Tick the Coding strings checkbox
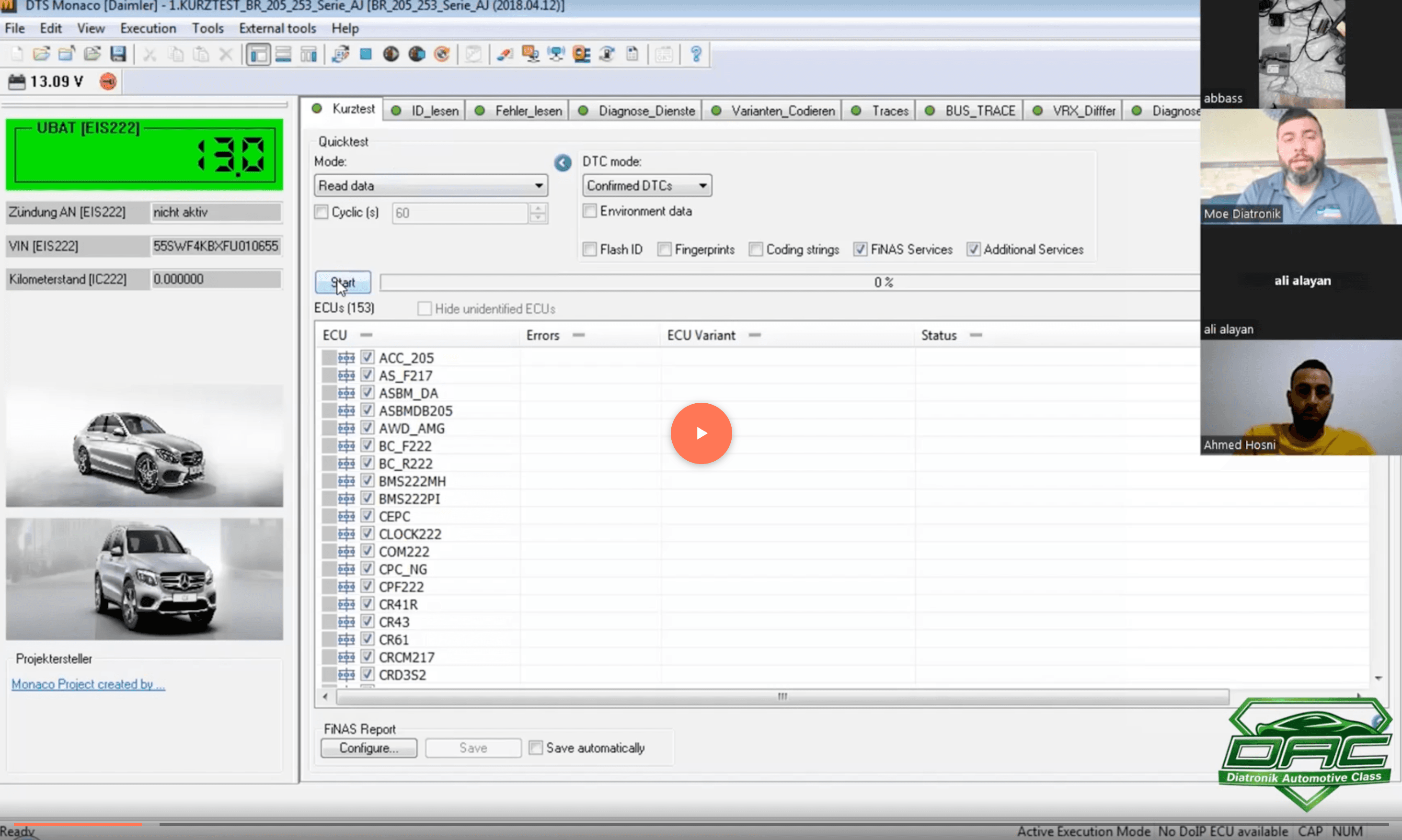Viewport: 1402px width, 840px height. pyautogui.click(x=755, y=249)
